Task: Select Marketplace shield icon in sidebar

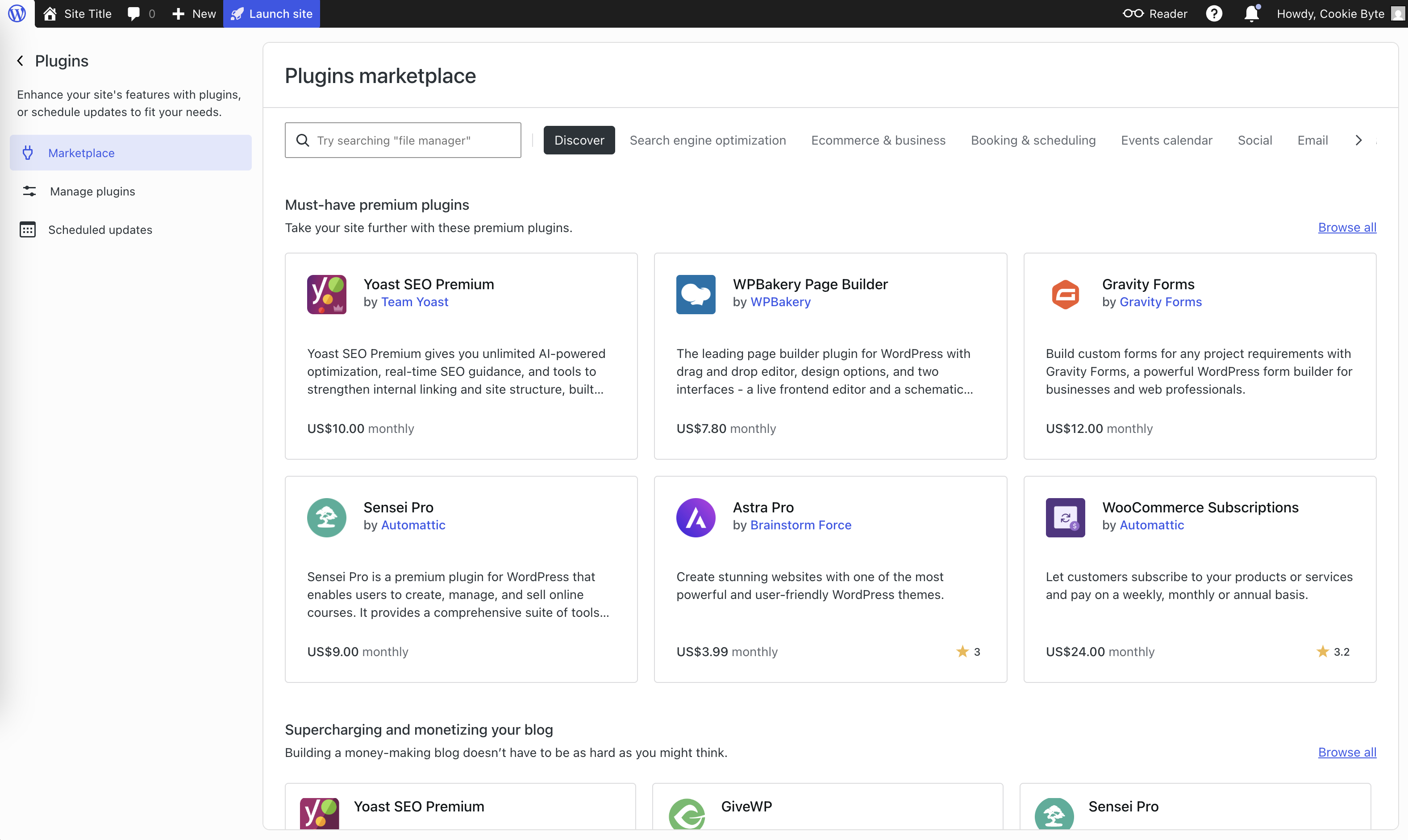Action: pos(28,152)
